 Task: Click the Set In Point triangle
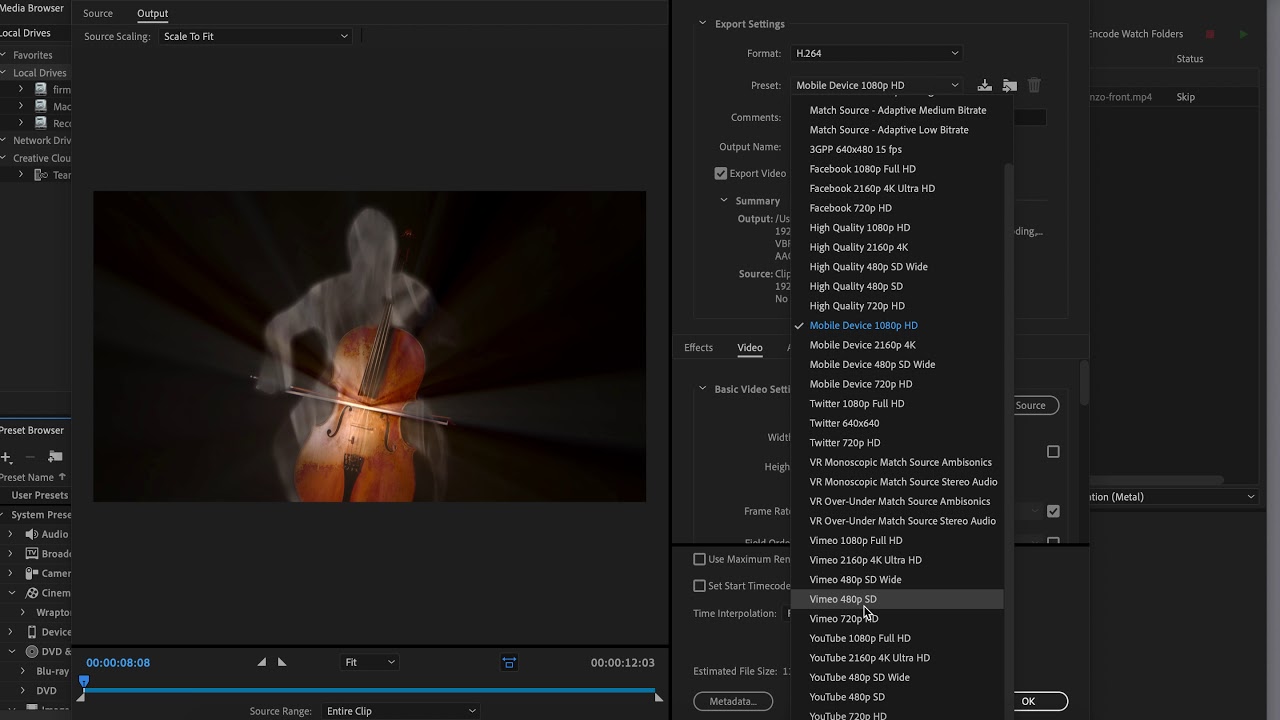pyautogui.click(x=262, y=662)
